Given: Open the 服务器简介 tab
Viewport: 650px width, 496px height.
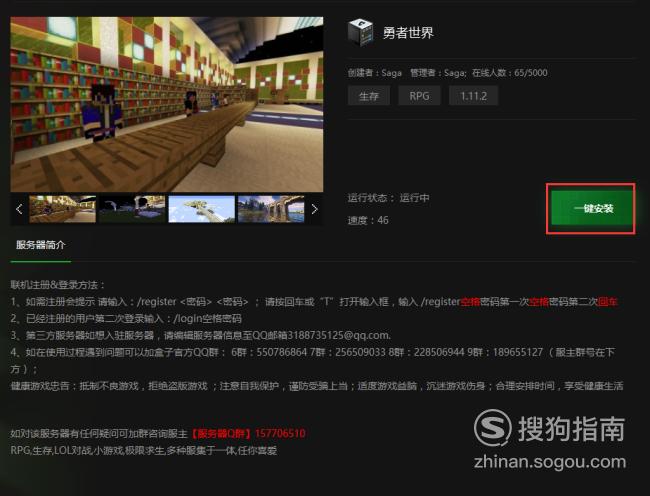Looking at the screenshot, I should pos(41,245).
